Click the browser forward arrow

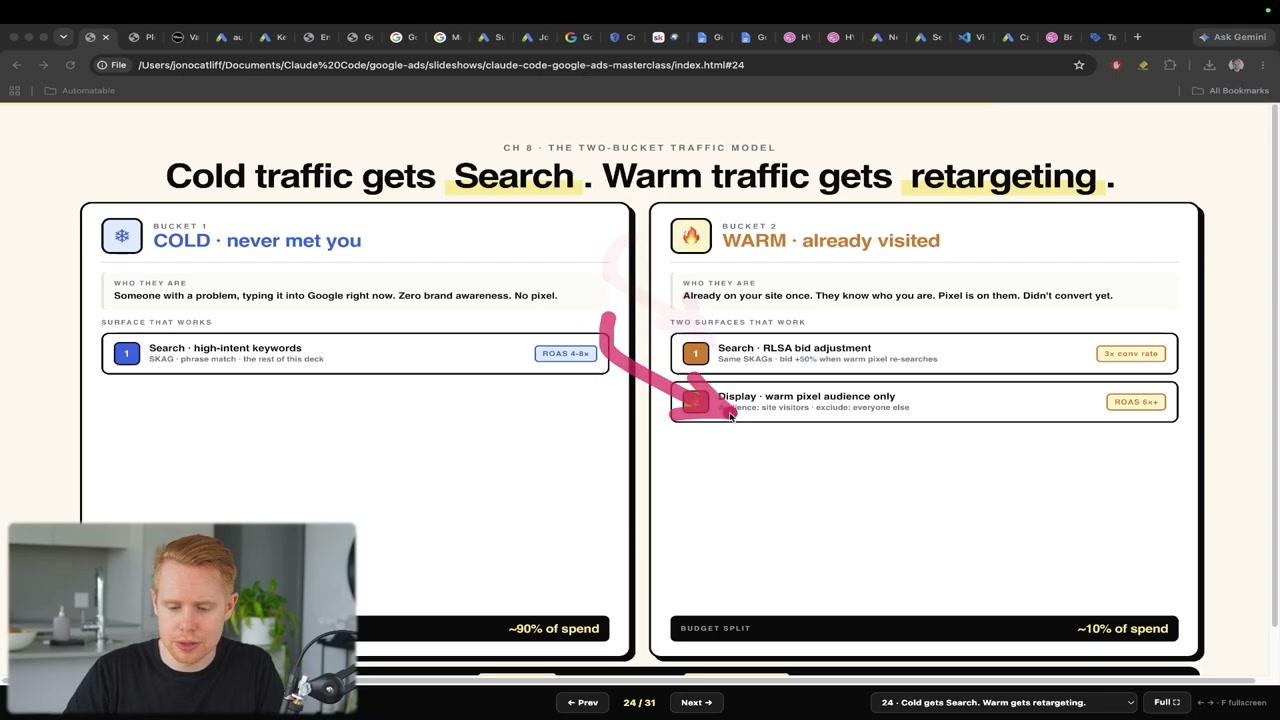[x=44, y=65]
